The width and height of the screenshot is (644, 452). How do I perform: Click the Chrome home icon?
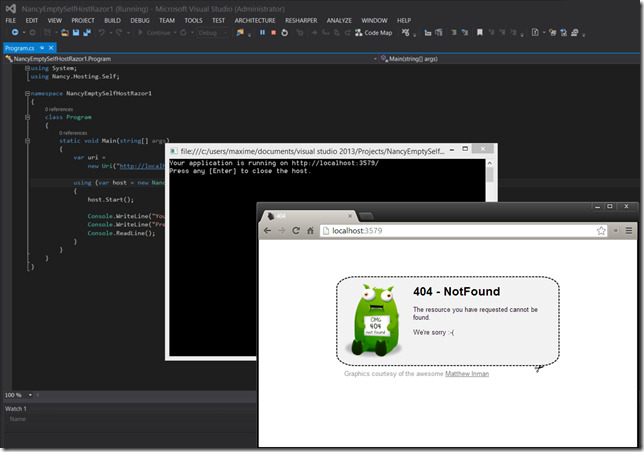pyautogui.click(x=310, y=231)
